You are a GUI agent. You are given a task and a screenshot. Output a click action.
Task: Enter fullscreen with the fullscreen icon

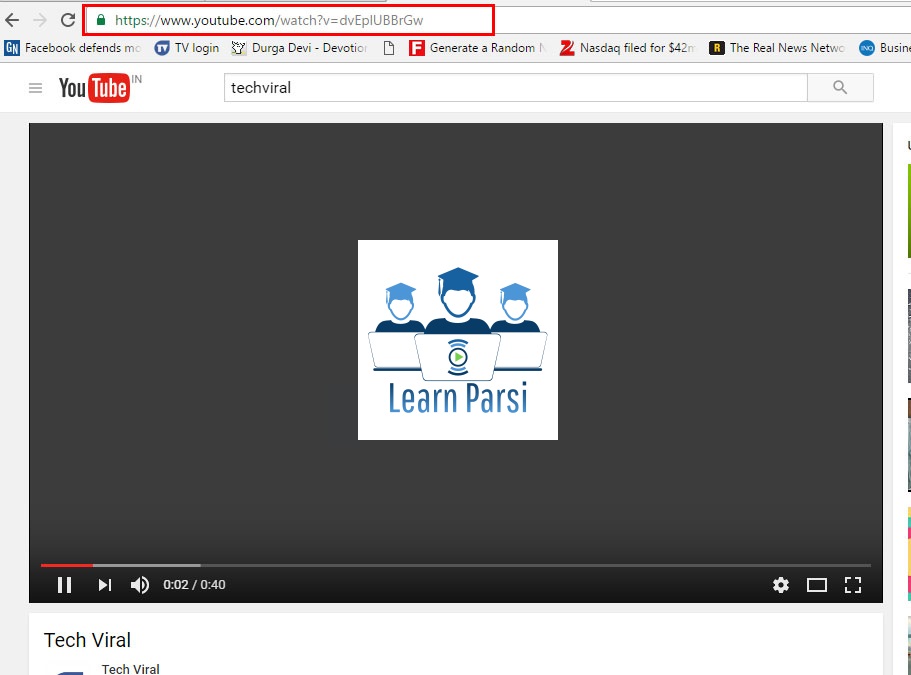(853, 584)
